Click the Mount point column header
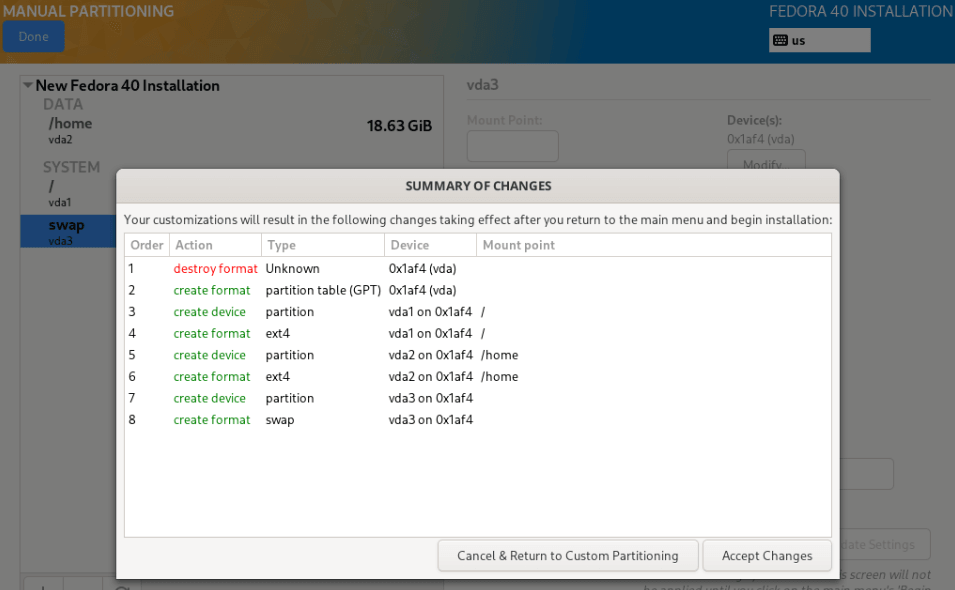Image resolution: width=955 pixels, height=590 pixels. pyautogui.click(x=654, y=245)
